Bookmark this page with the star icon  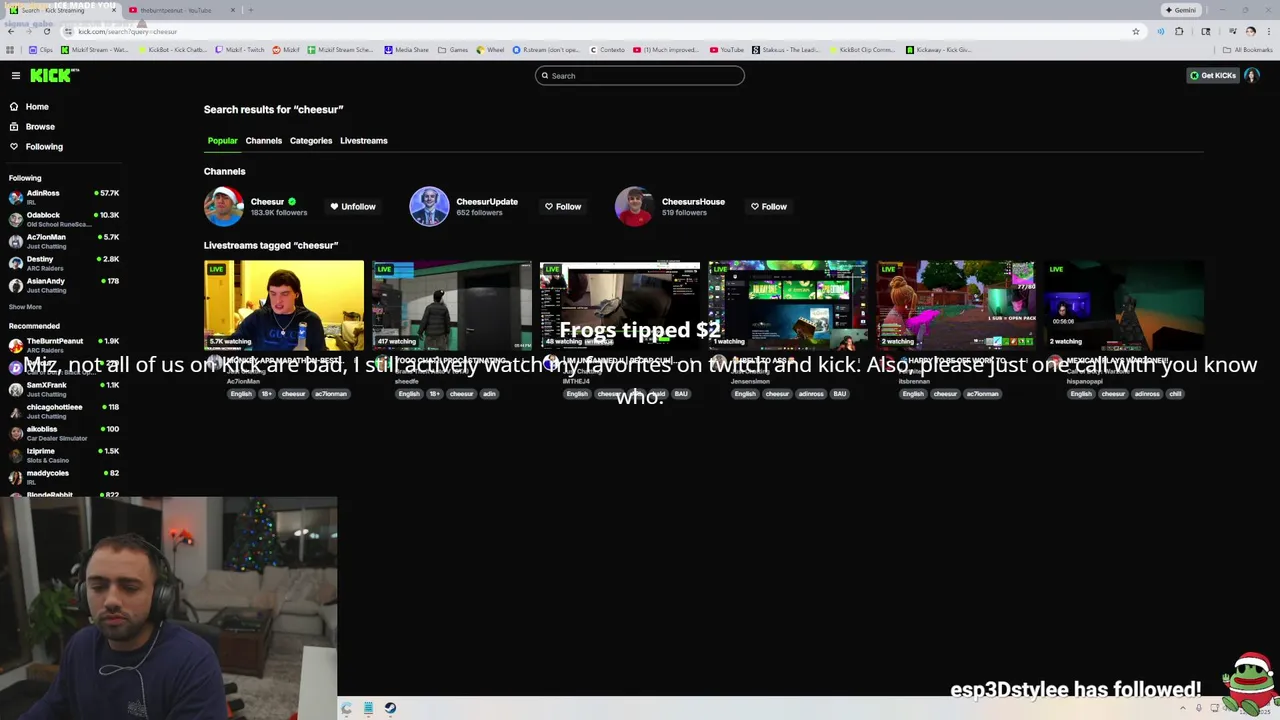(1135, 32)
